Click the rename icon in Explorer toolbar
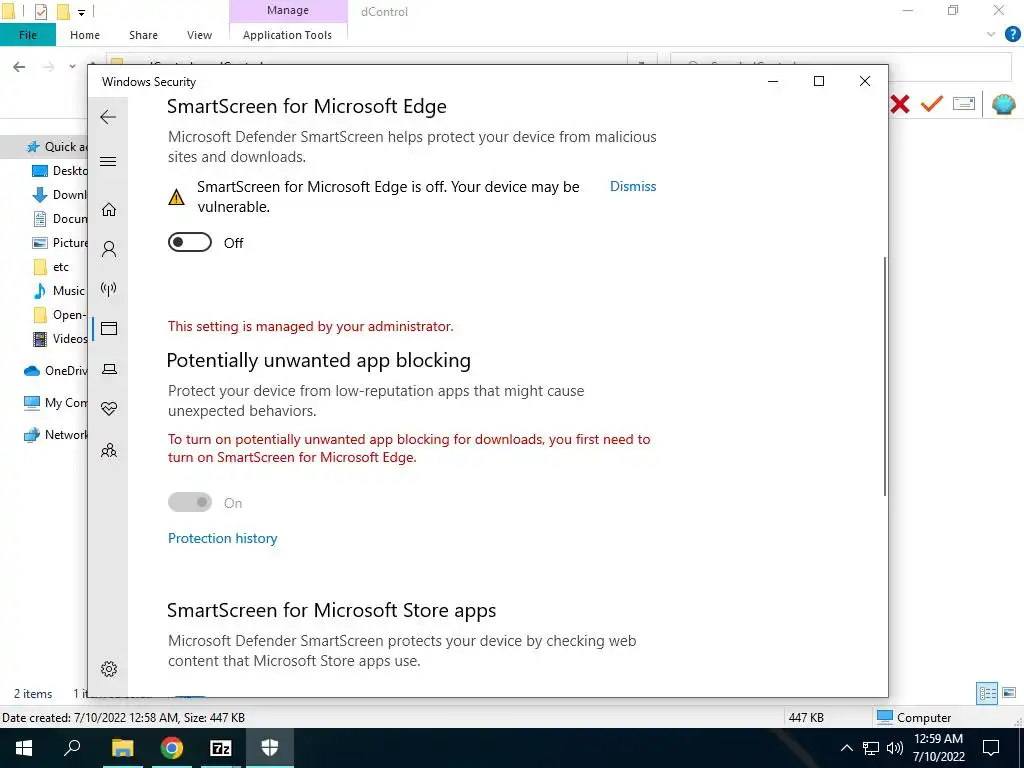Screen dimensions: 1024x768 pyautogui.click(x=964, y=104)
